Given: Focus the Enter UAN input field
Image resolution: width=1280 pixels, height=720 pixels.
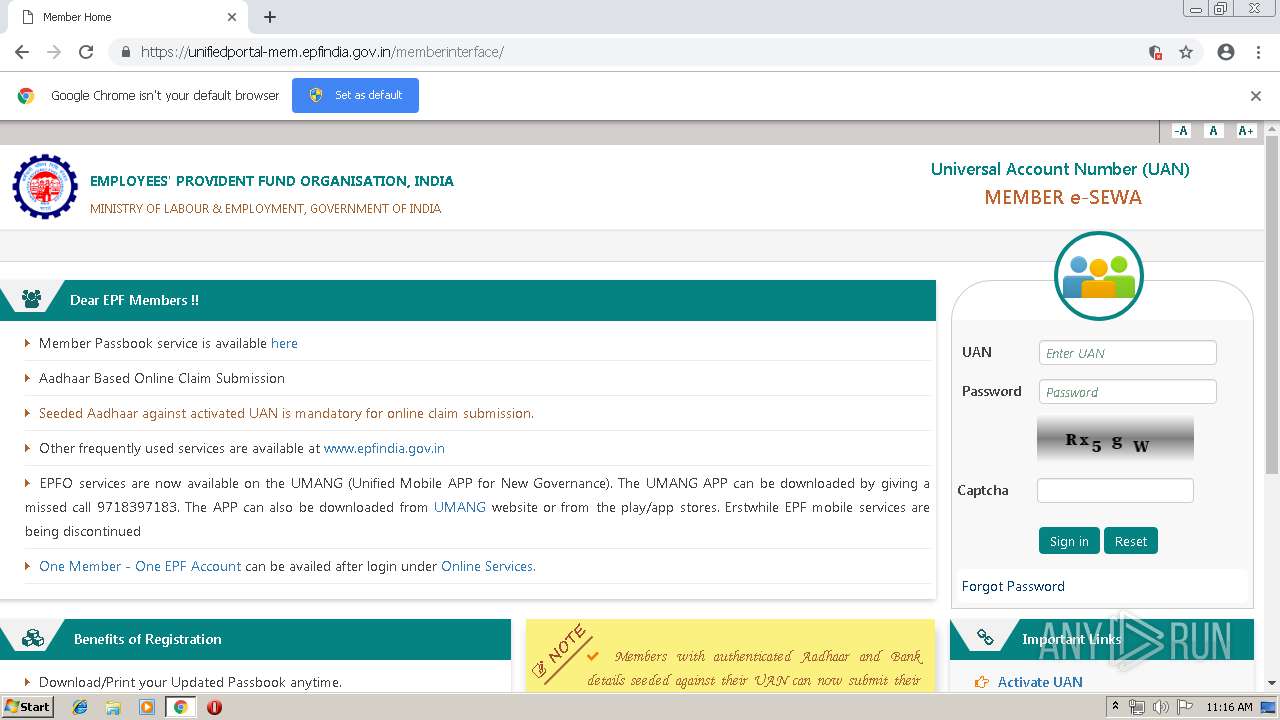Looking at the screenshot, I should tap(1128, 353).
